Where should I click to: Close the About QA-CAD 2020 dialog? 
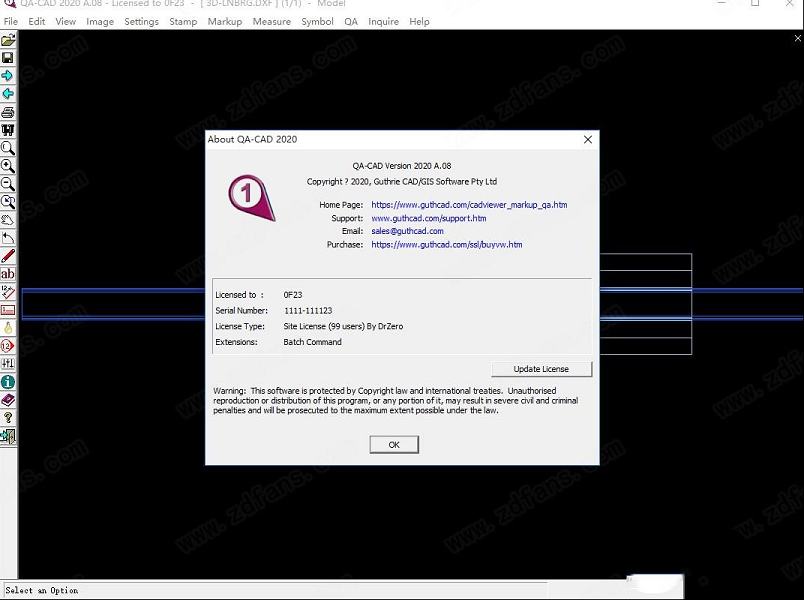point(587,140)
